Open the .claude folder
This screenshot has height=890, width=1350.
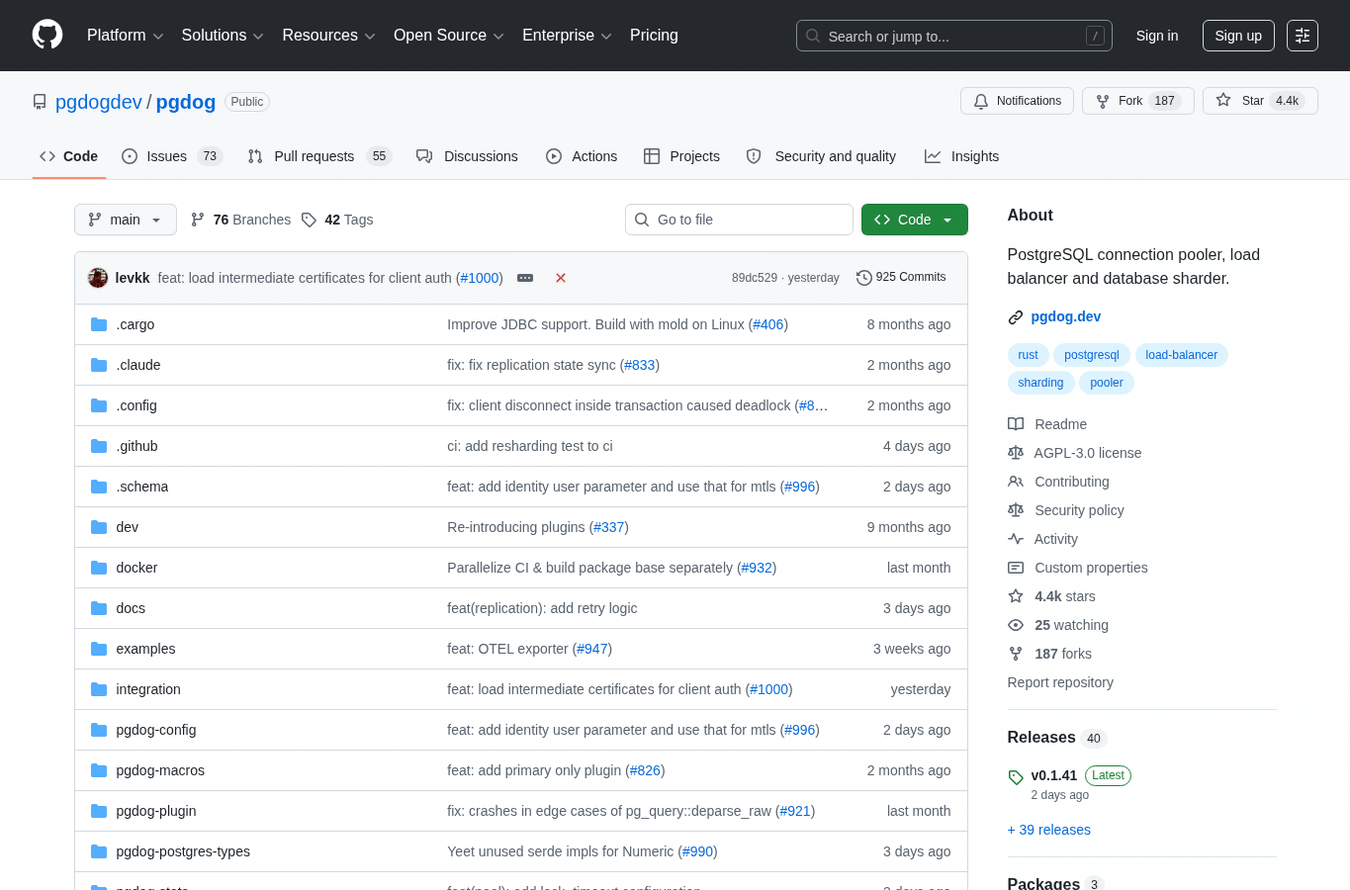point(138,365)
